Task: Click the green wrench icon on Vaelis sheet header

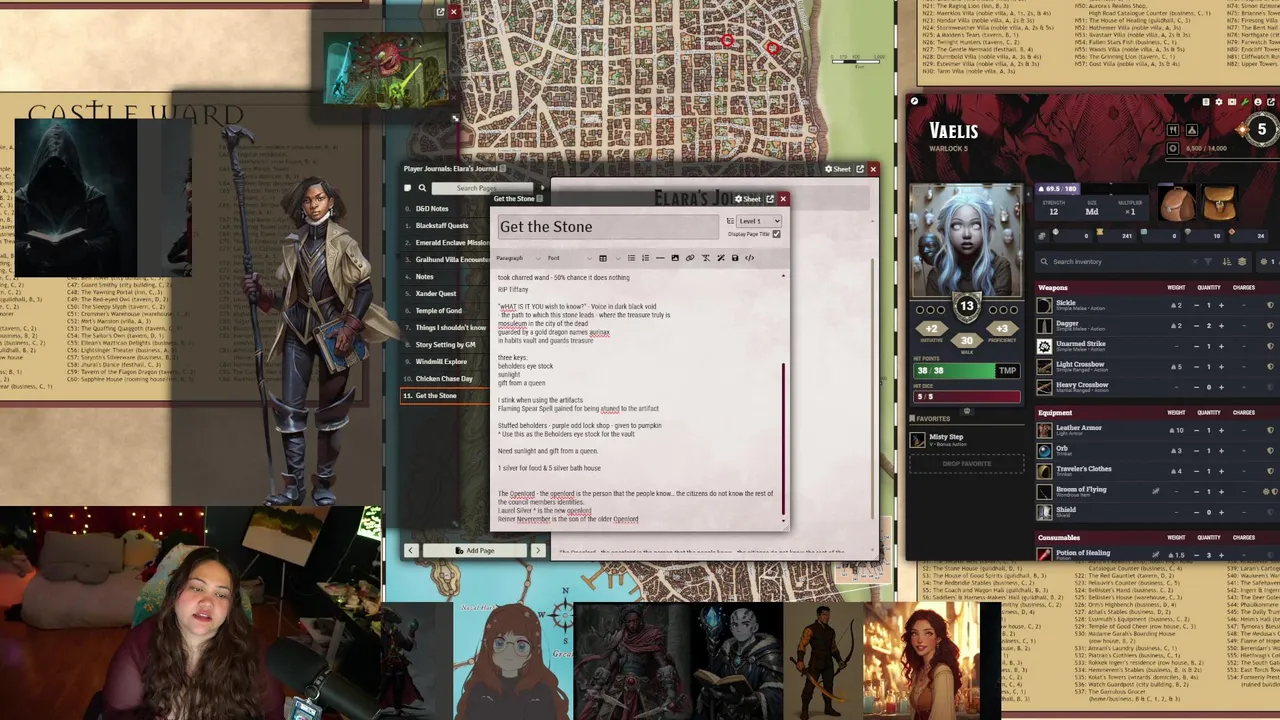Action: [x=1245, y=102]
